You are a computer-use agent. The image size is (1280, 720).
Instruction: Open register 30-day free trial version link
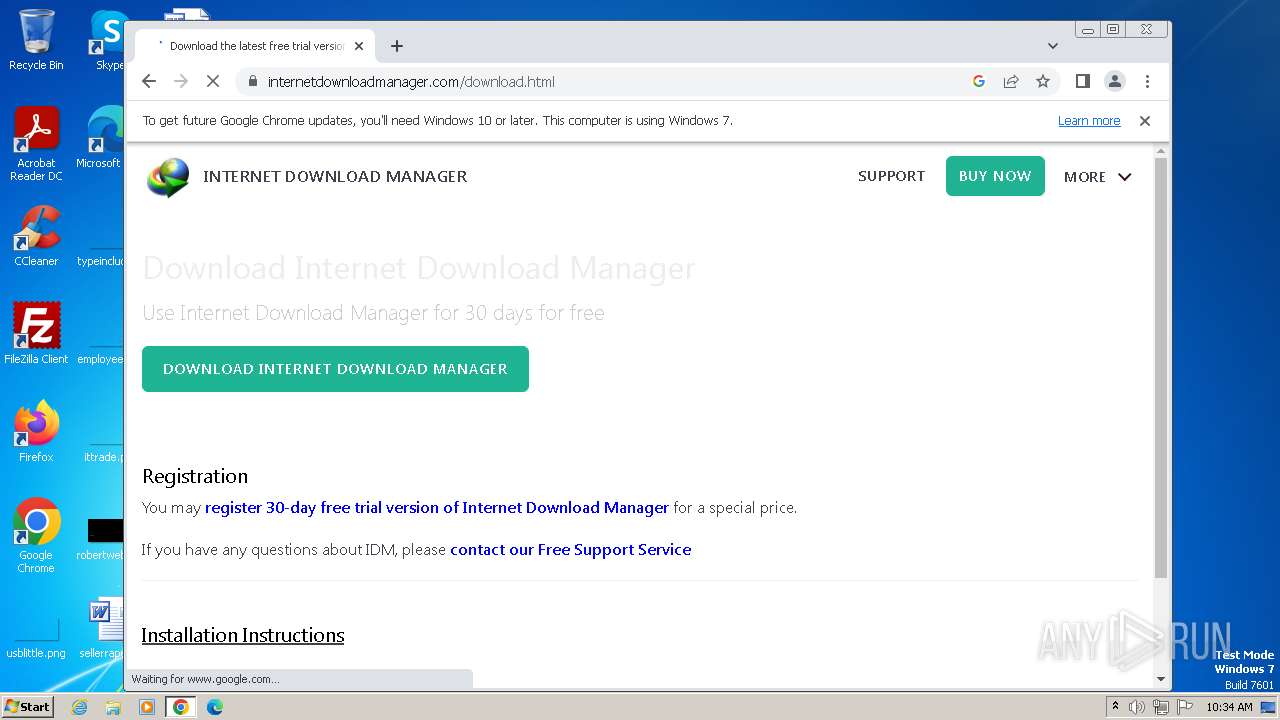coord(437,508)
